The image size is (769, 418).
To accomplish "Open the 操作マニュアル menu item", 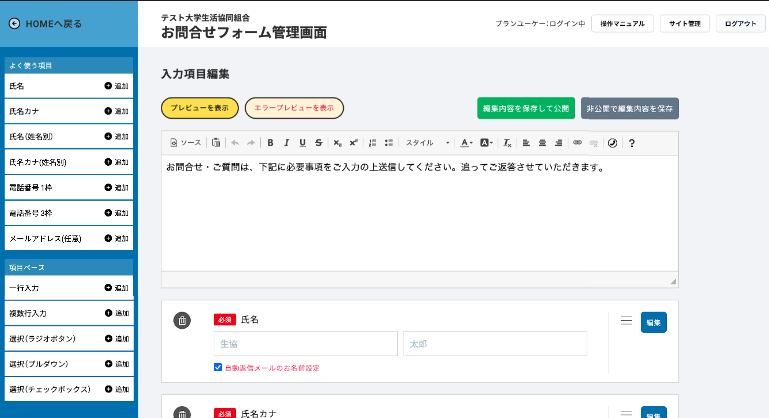I will (623, 24).
